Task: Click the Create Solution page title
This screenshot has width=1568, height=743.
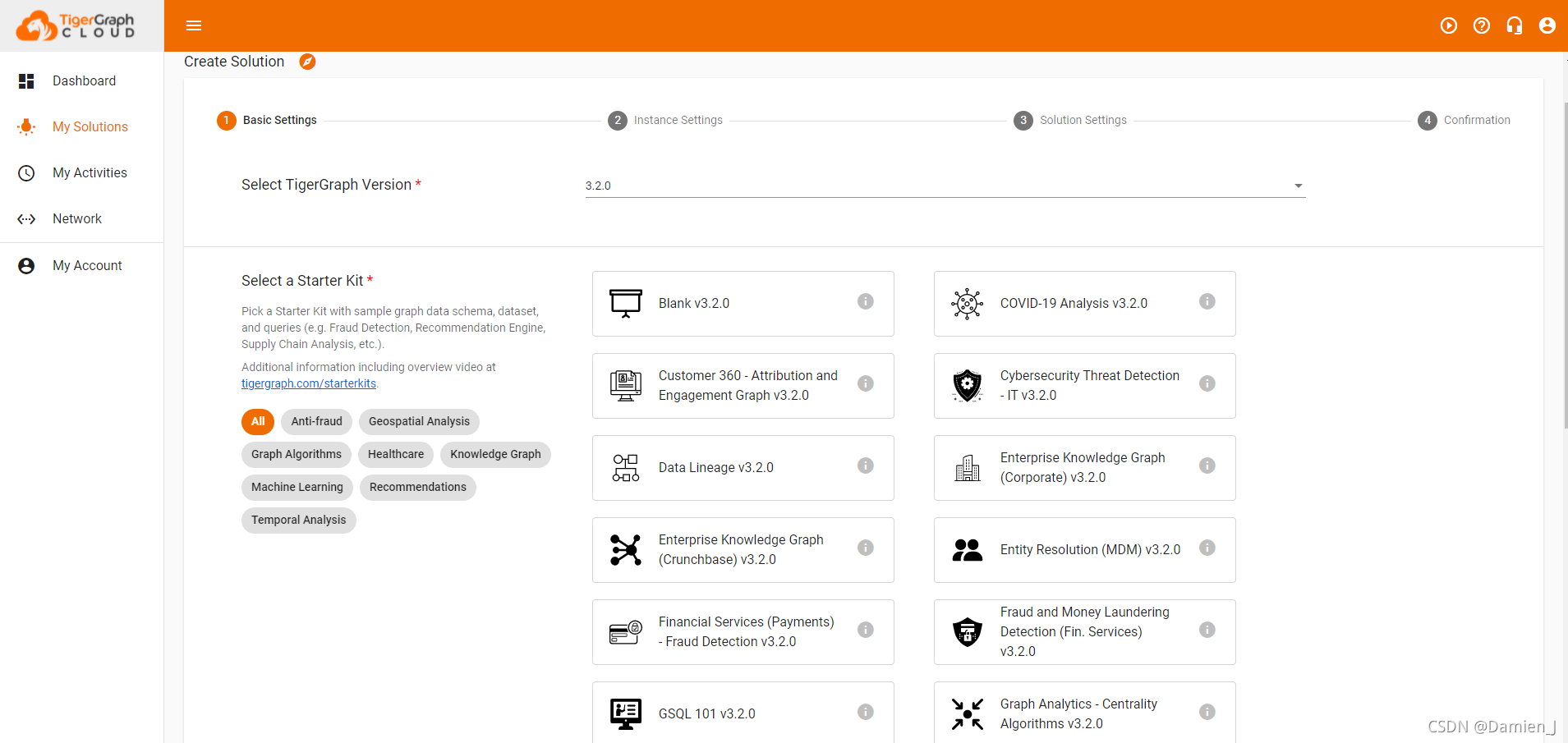Action: pyautogui.click(x=234, y=62)
